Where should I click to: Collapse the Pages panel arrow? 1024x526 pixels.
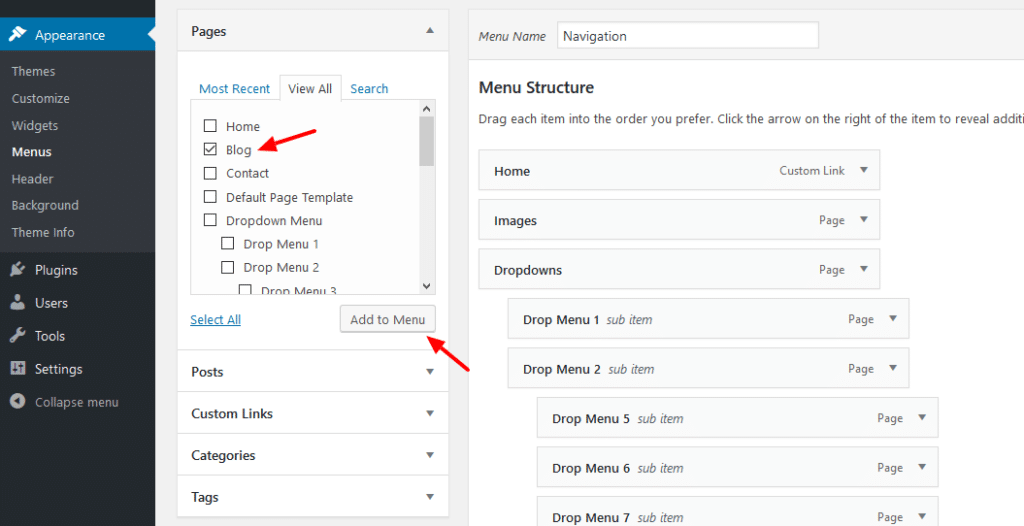(430, 31)
